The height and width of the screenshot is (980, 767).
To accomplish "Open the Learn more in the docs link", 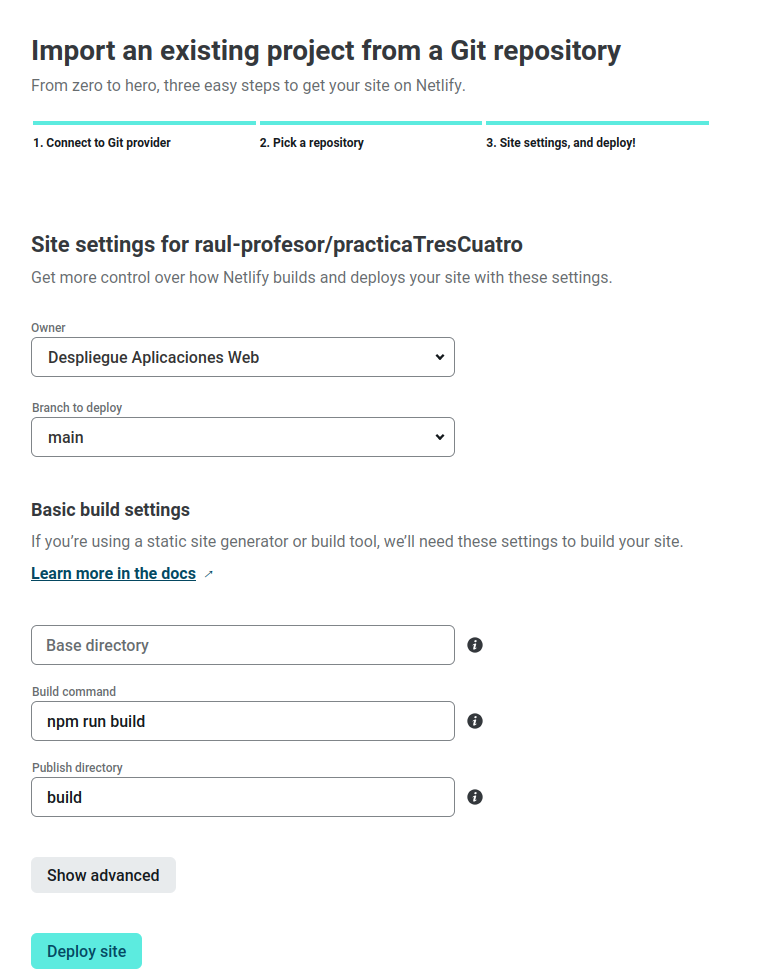I will pyautogui.click(x=113, y=573).
